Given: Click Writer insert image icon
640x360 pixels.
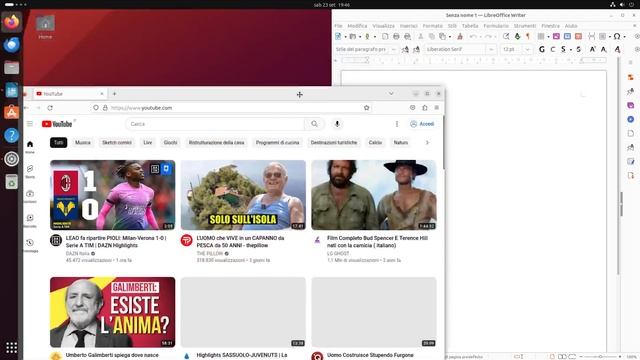Looking at the screenshot, I should point(556,36).
